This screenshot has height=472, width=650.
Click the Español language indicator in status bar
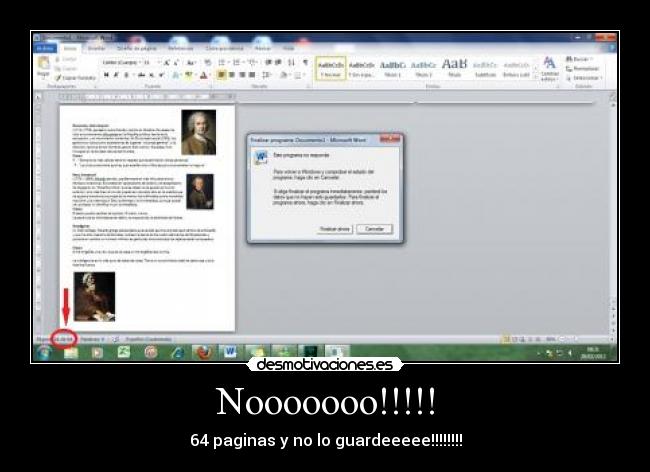coord(148,339)
